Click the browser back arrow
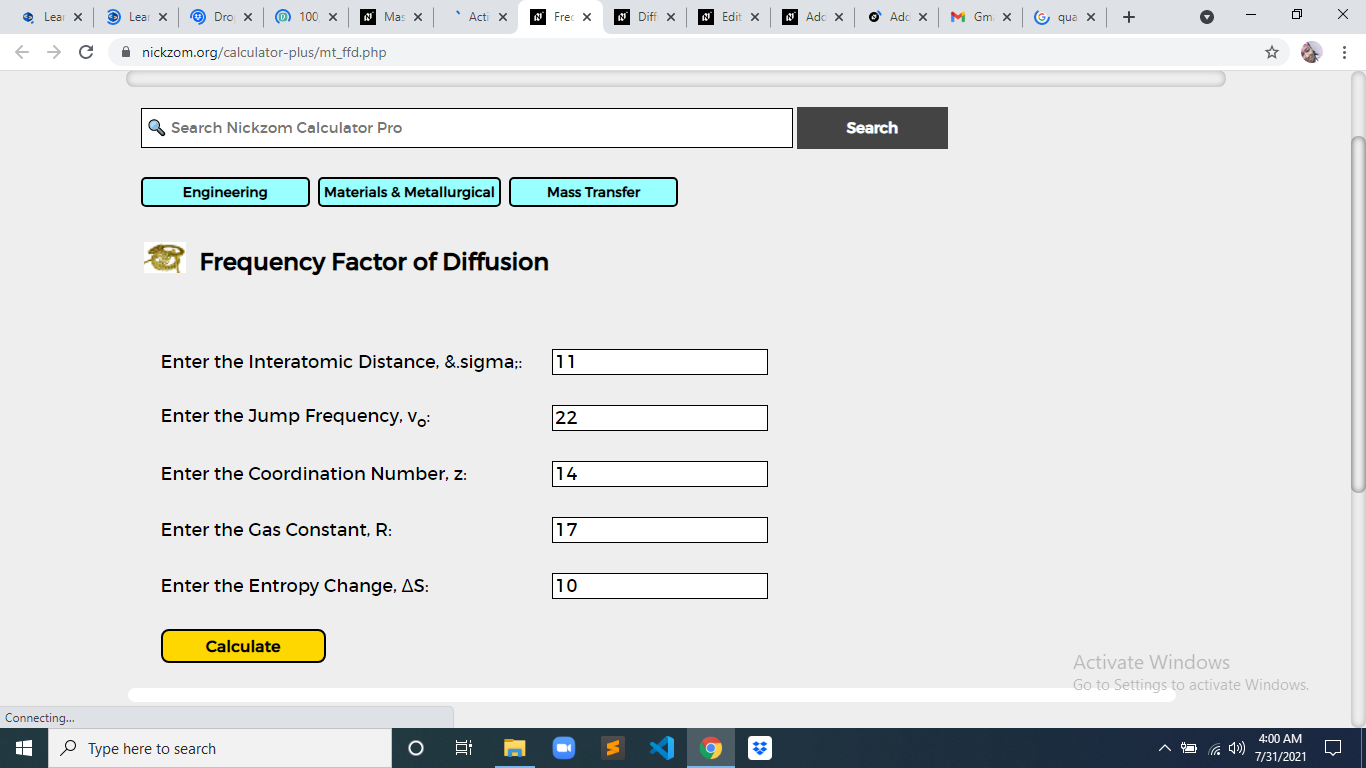Screen dimensions: 1366x768 22,52
